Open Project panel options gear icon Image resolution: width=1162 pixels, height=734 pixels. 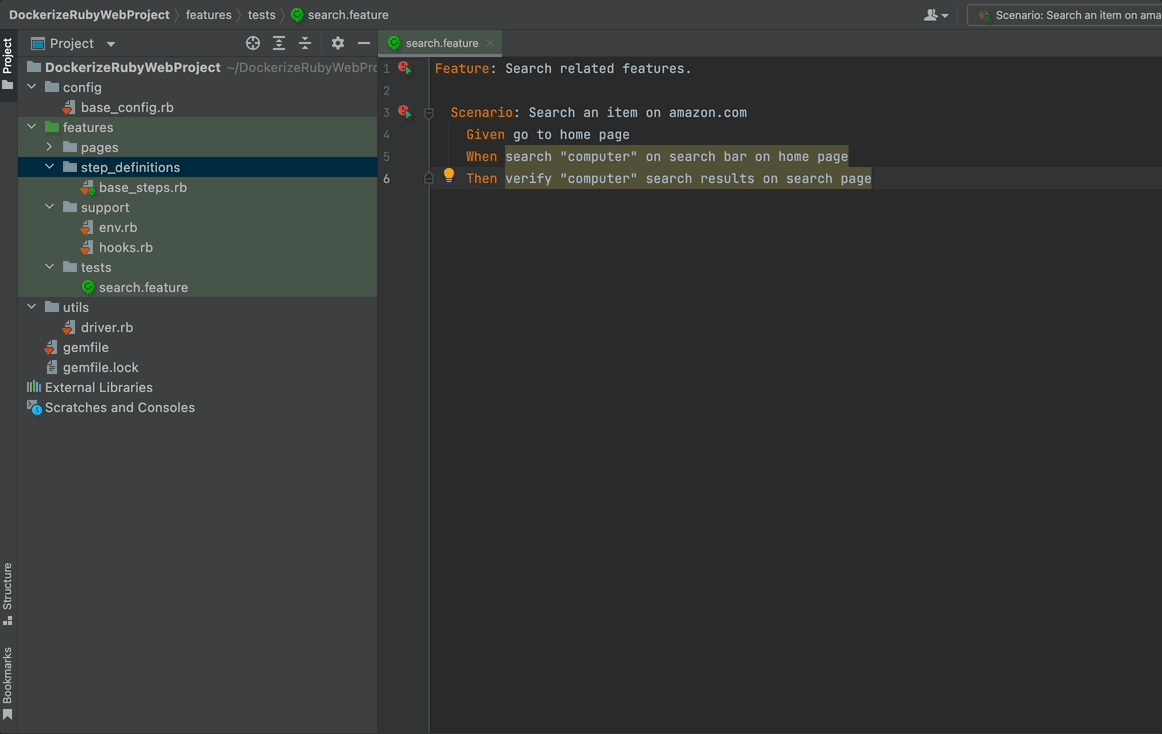point(337,43)
